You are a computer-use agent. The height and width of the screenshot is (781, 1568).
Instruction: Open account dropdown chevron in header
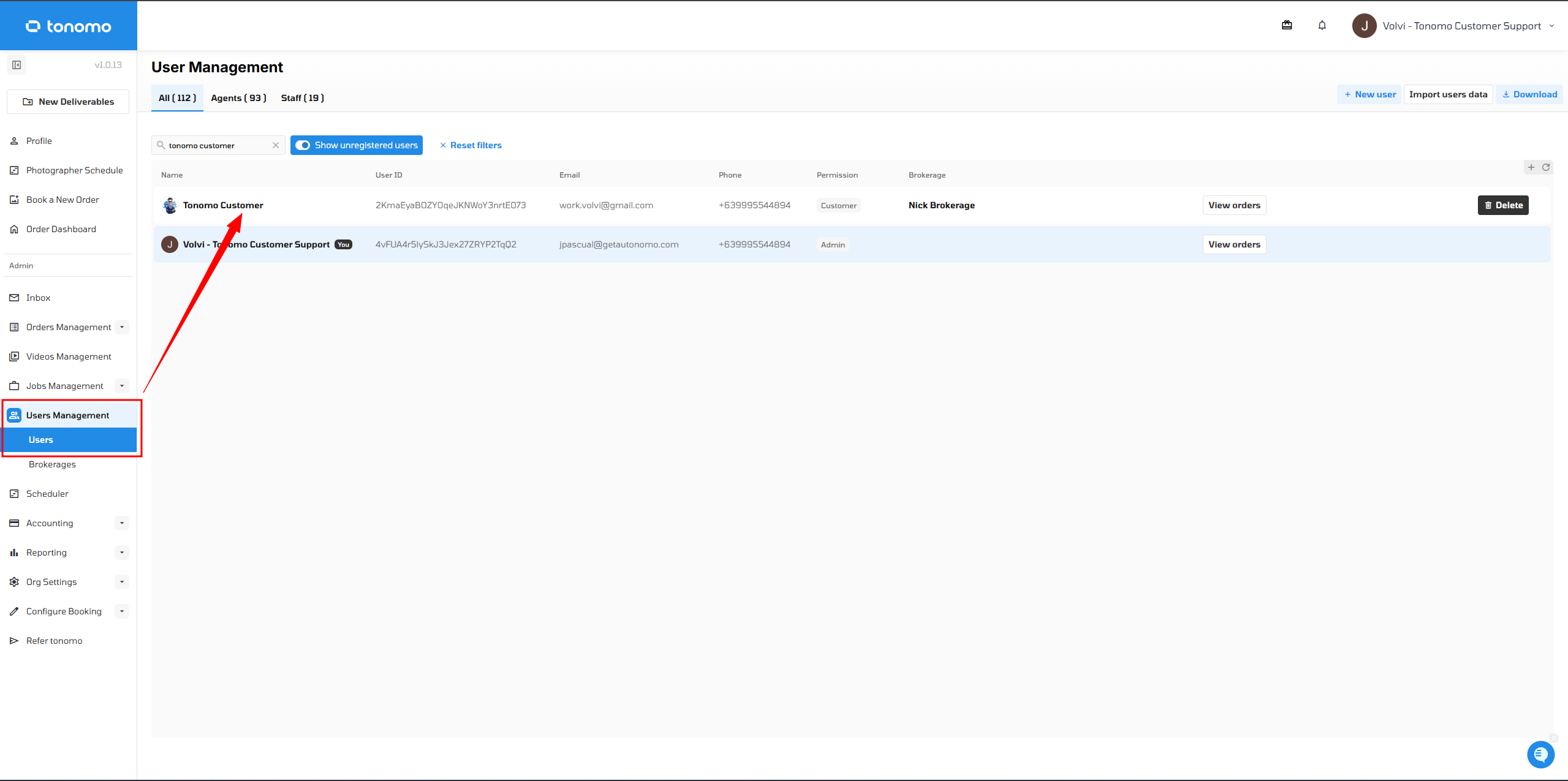coord(1551,26)
